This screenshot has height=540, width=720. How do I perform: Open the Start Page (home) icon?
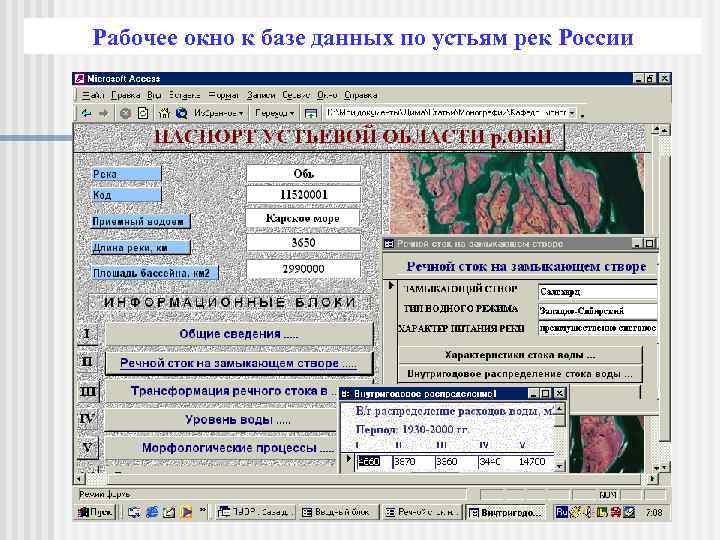(164, 113)
